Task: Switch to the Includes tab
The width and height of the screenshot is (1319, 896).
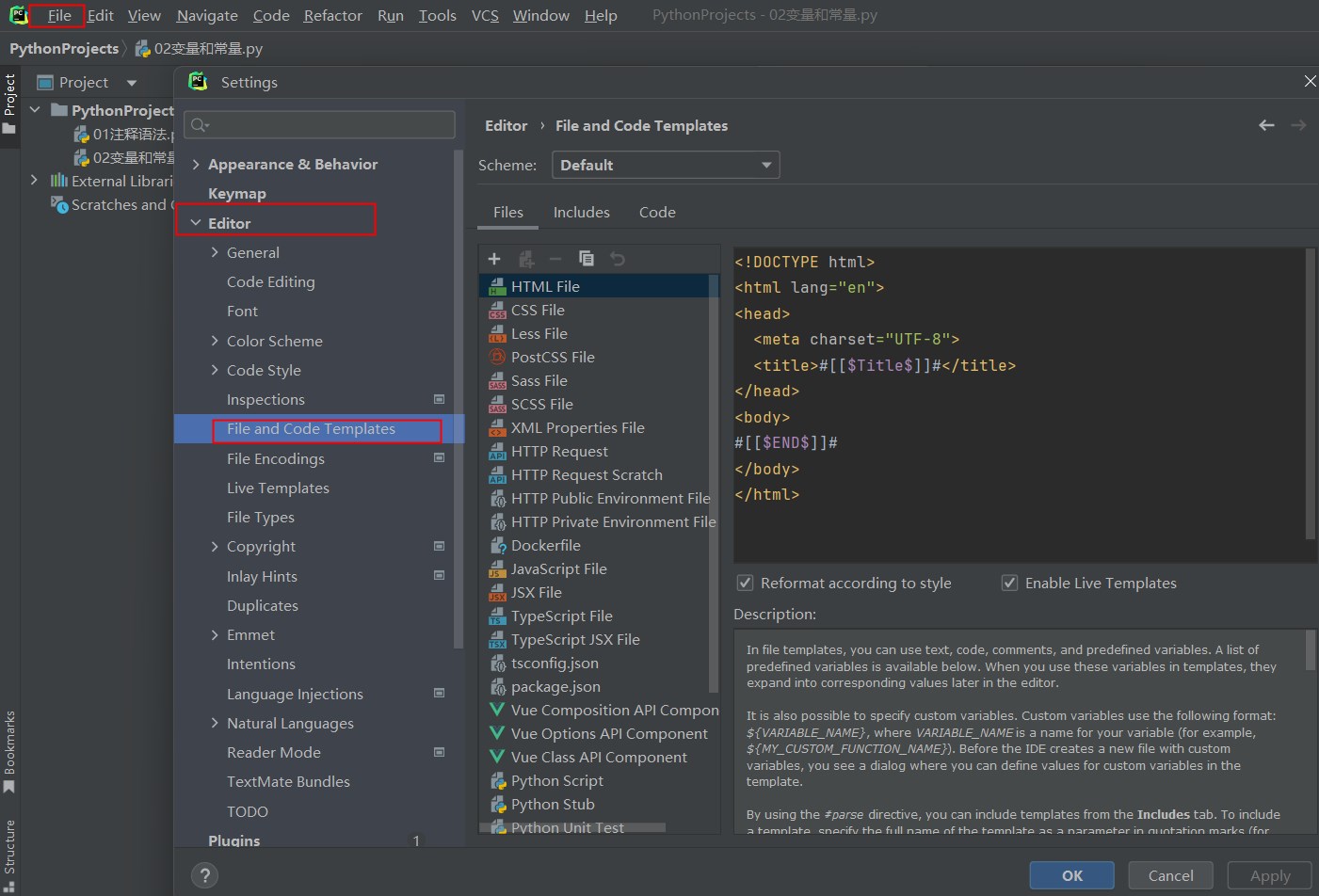Action: (x=582, y=213)
